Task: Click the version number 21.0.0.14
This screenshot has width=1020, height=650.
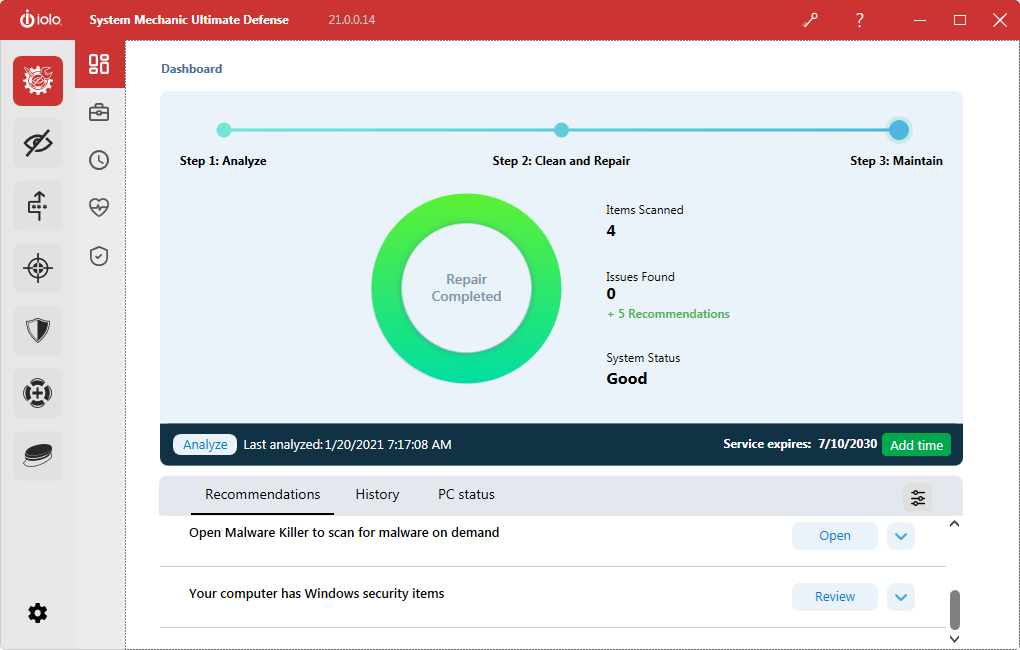Action: [x=352, y=20]
